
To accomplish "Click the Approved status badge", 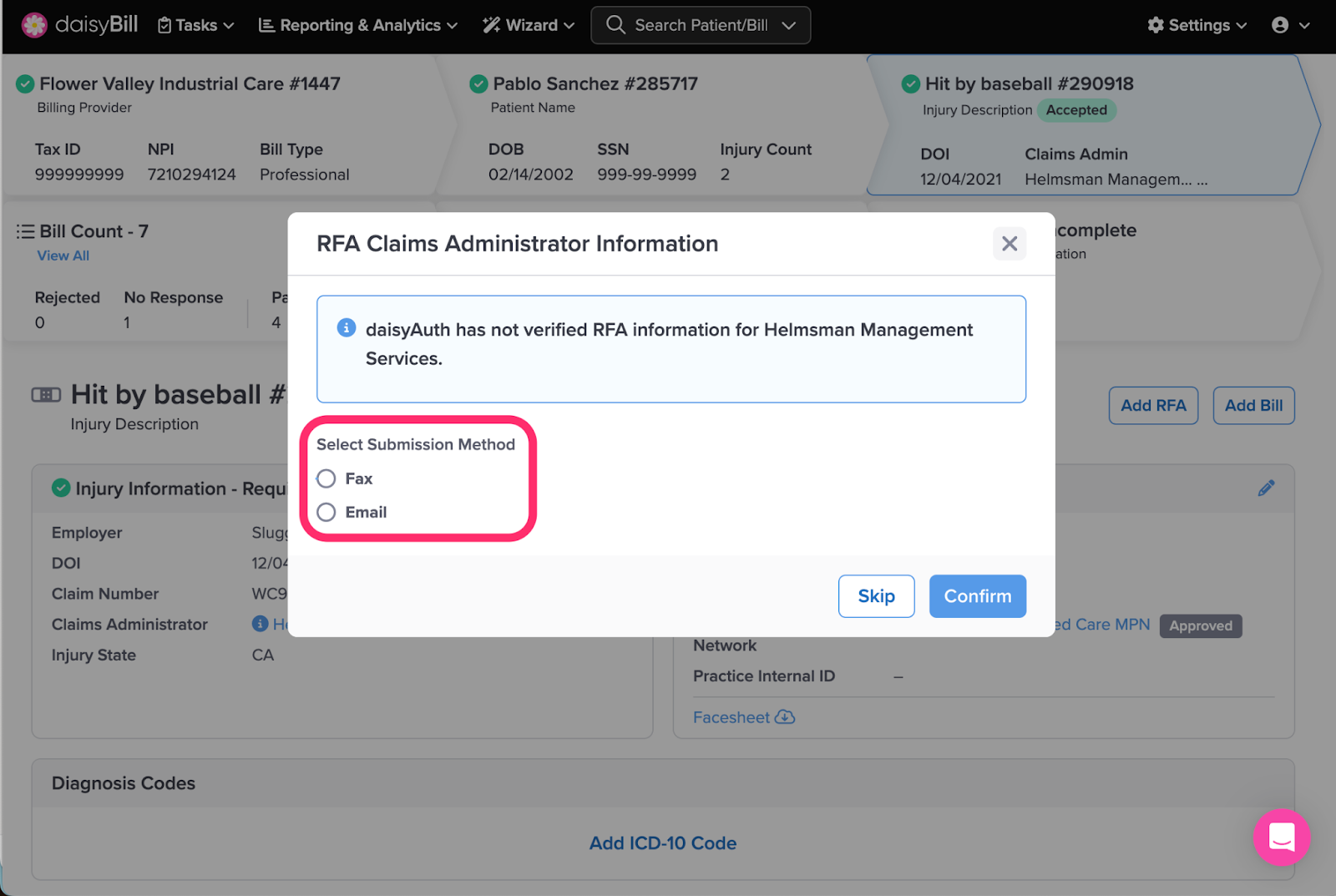I will click(x=1201, y=625).
